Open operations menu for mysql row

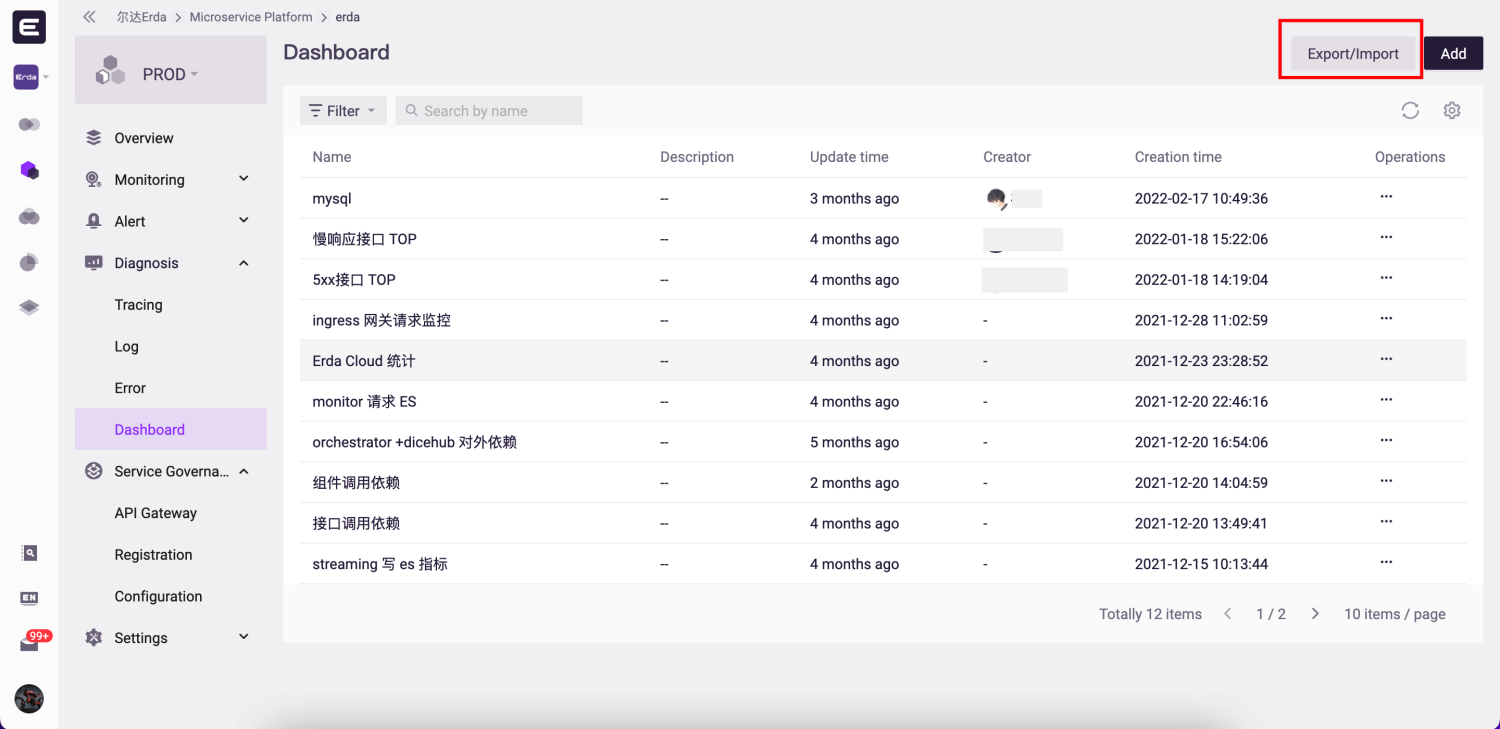(1386, 198)
